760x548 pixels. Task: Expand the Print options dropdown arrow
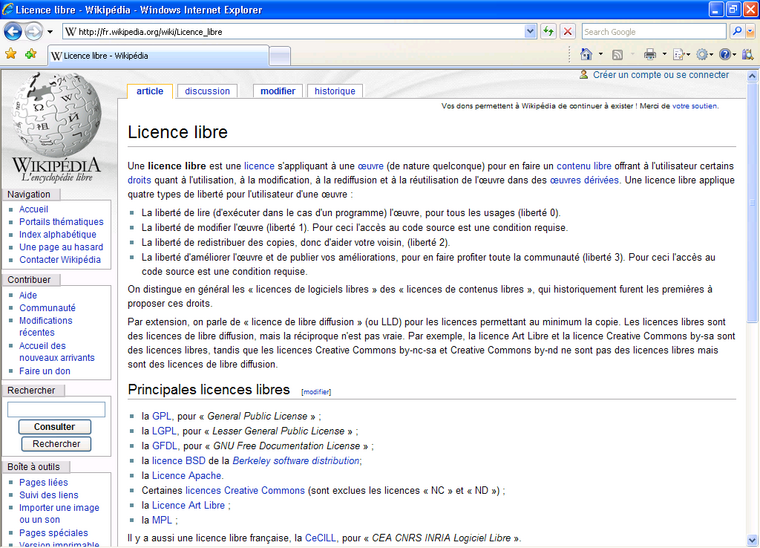coord(665,54)
